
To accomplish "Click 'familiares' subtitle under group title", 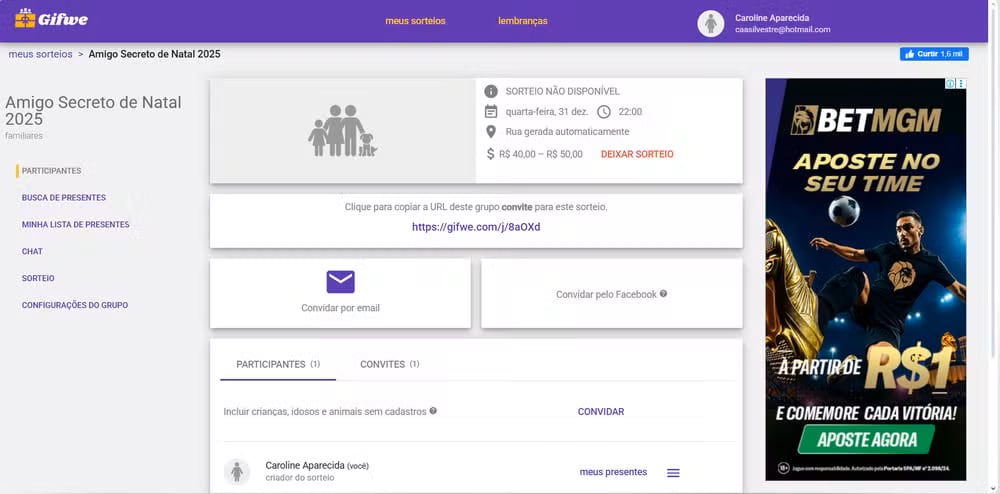I will tap(24, 136).
